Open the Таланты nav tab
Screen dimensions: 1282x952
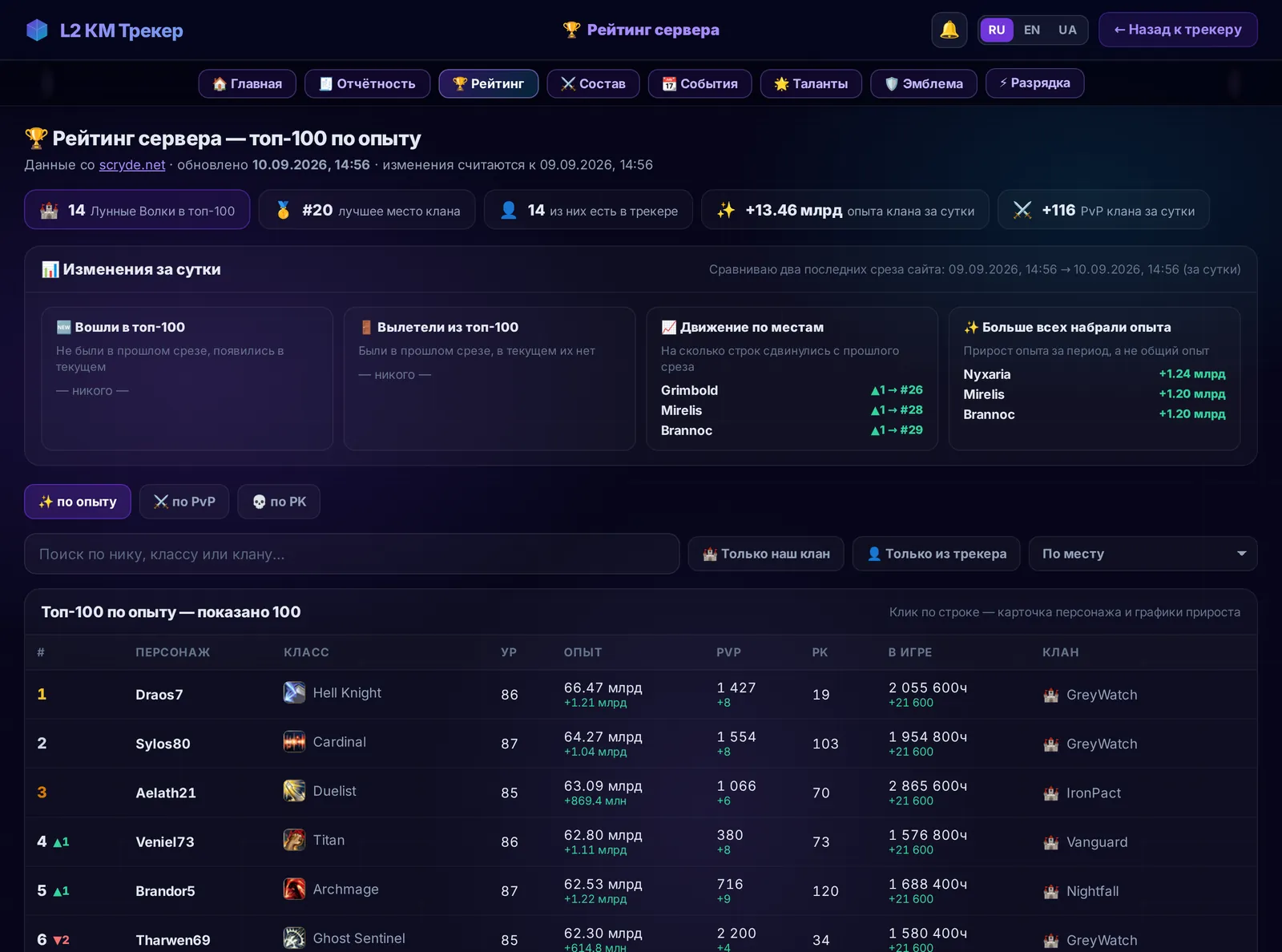(x=811, y=83)
